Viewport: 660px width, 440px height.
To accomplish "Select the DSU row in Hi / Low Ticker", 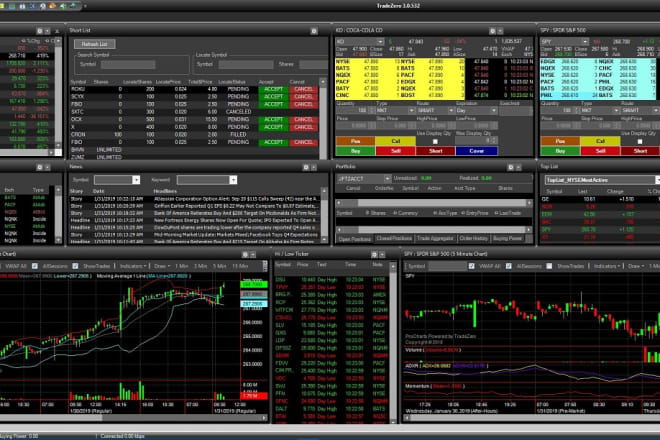I will (x=331, y=280).
